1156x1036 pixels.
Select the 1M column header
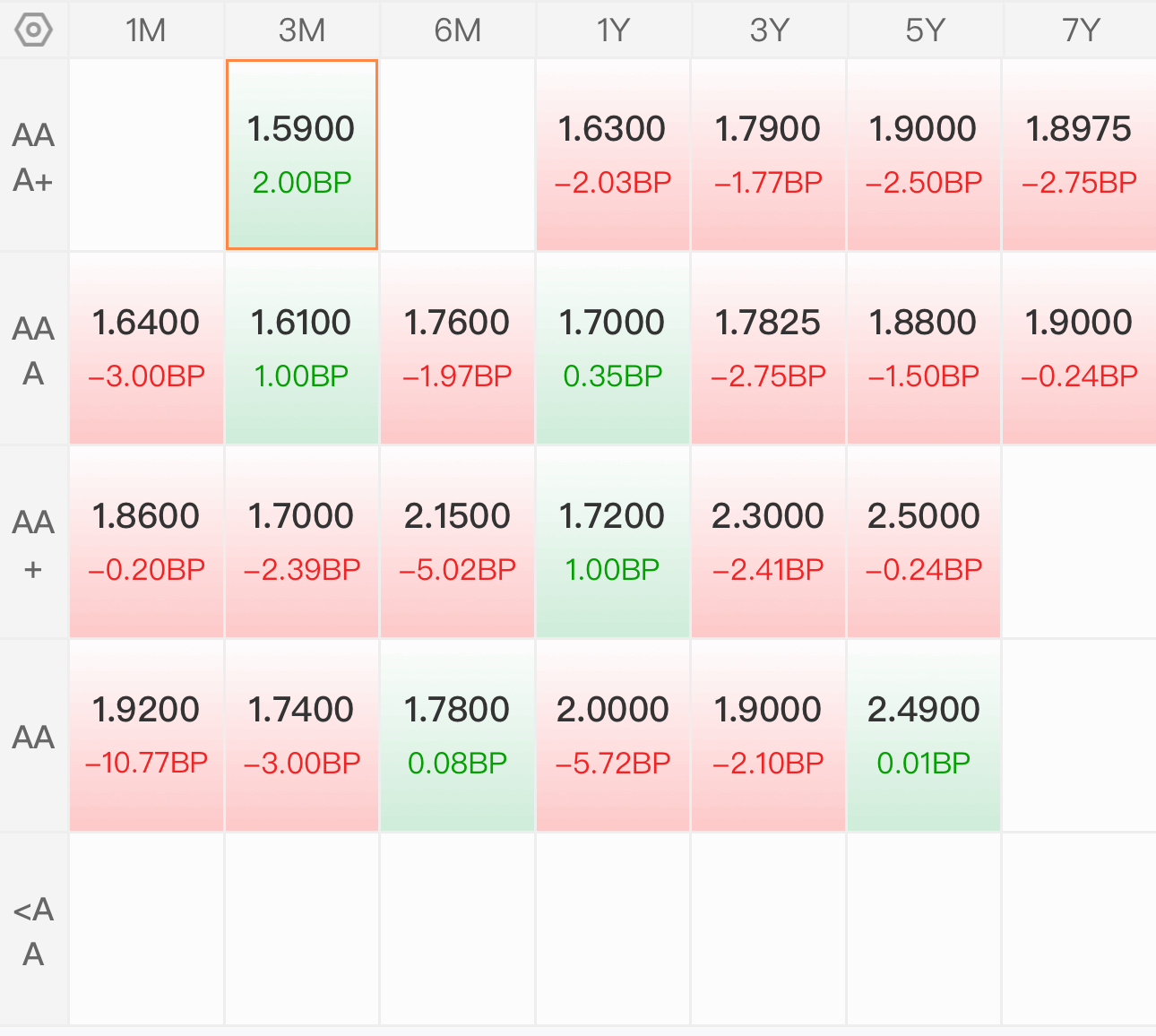[x=146, y=30]
